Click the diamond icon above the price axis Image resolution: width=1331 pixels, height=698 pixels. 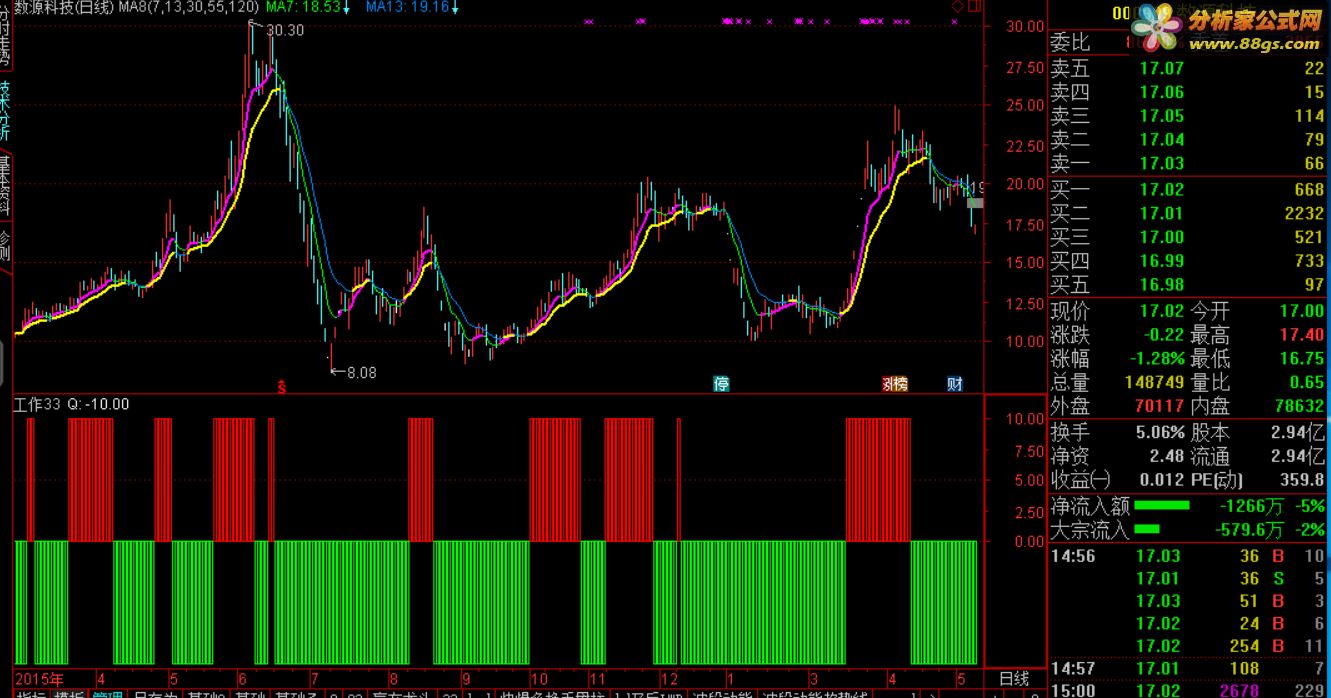957,7
